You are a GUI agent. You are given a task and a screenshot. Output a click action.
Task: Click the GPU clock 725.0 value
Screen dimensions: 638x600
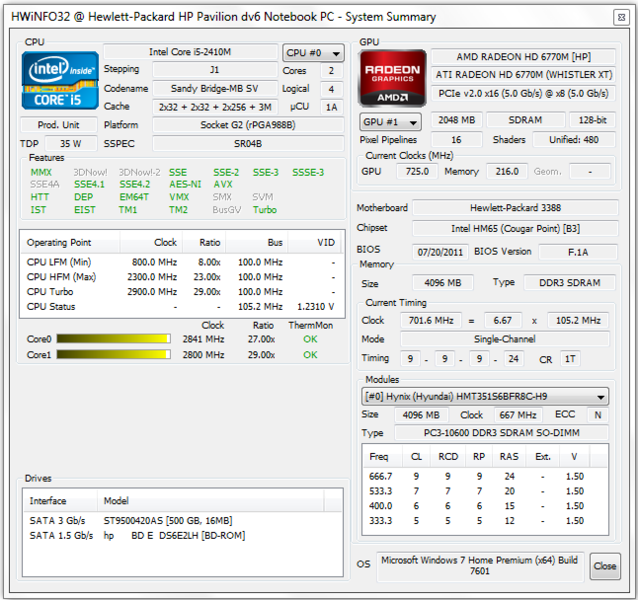coord(417,171)
